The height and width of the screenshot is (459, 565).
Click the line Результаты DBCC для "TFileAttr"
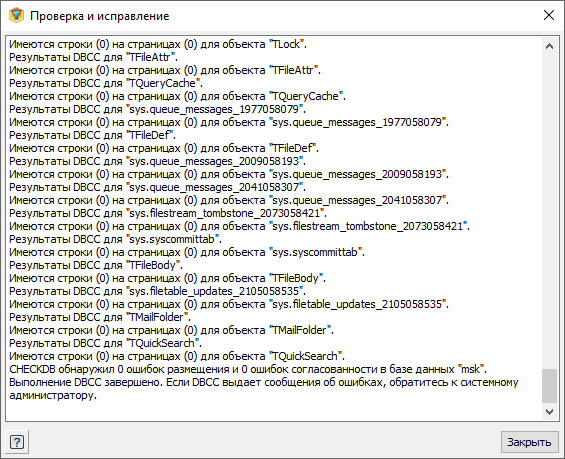[93, 57]
